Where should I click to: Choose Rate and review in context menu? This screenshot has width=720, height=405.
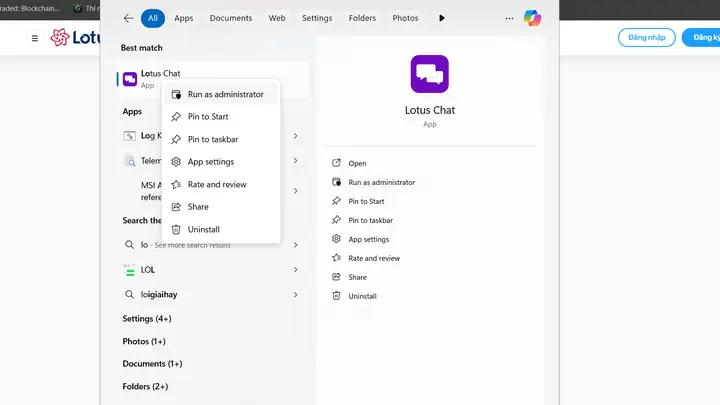click(x=221, y=184)
